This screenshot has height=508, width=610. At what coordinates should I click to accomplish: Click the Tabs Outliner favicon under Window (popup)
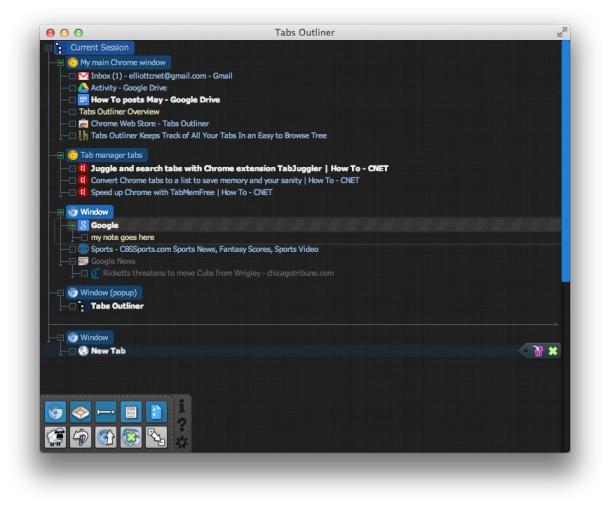coord(82,306)
